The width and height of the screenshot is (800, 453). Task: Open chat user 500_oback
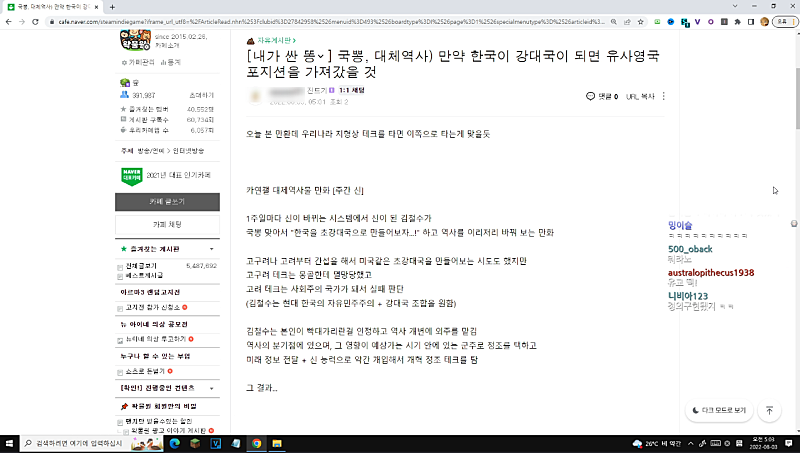tap(690, 249)
